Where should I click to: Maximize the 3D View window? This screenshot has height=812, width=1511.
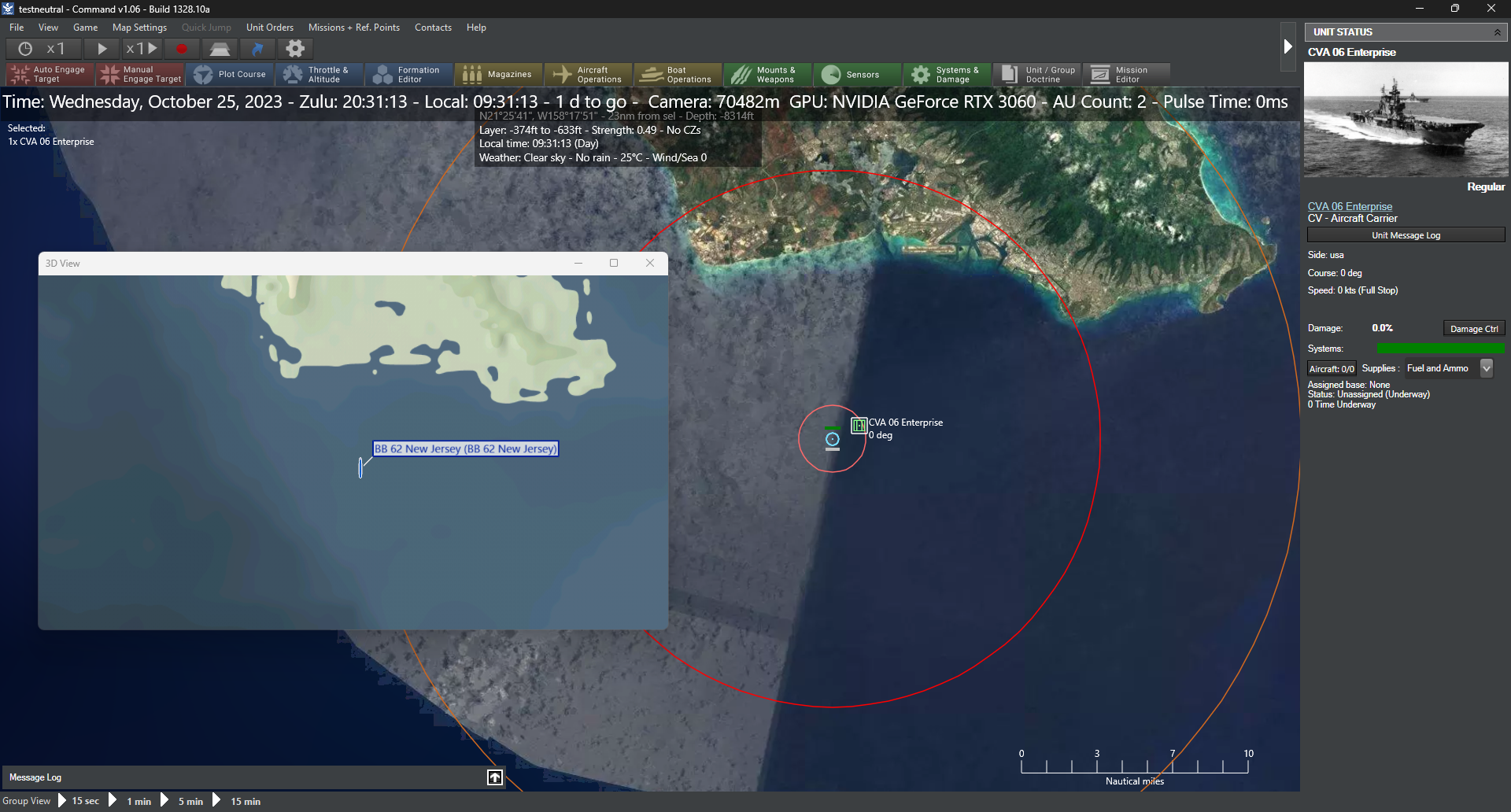[x=614, y=263]
